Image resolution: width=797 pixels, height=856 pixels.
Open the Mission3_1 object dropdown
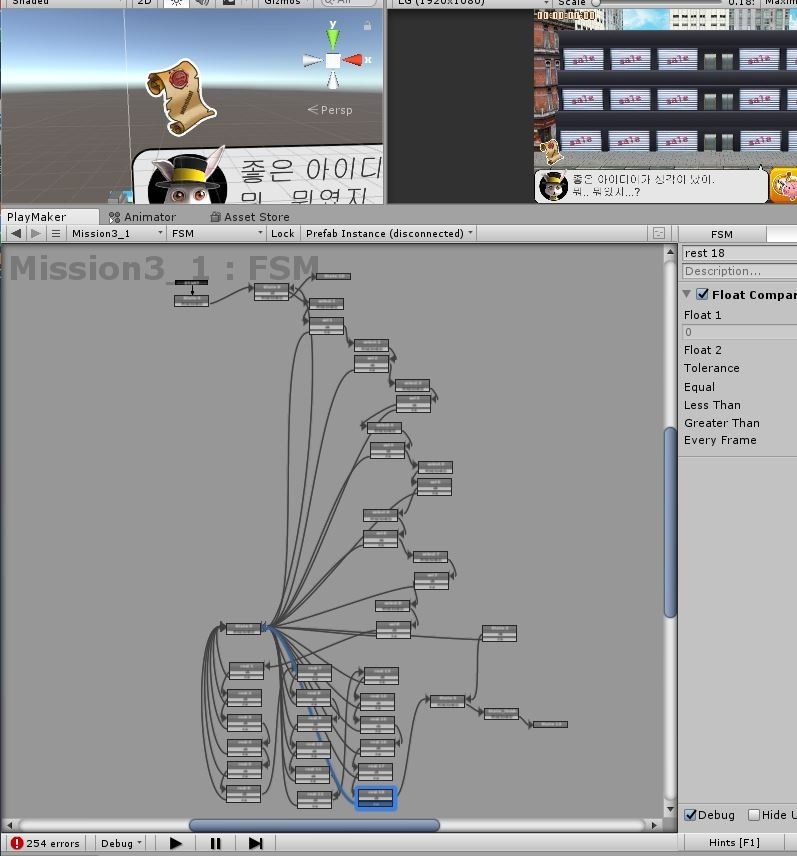117,234
